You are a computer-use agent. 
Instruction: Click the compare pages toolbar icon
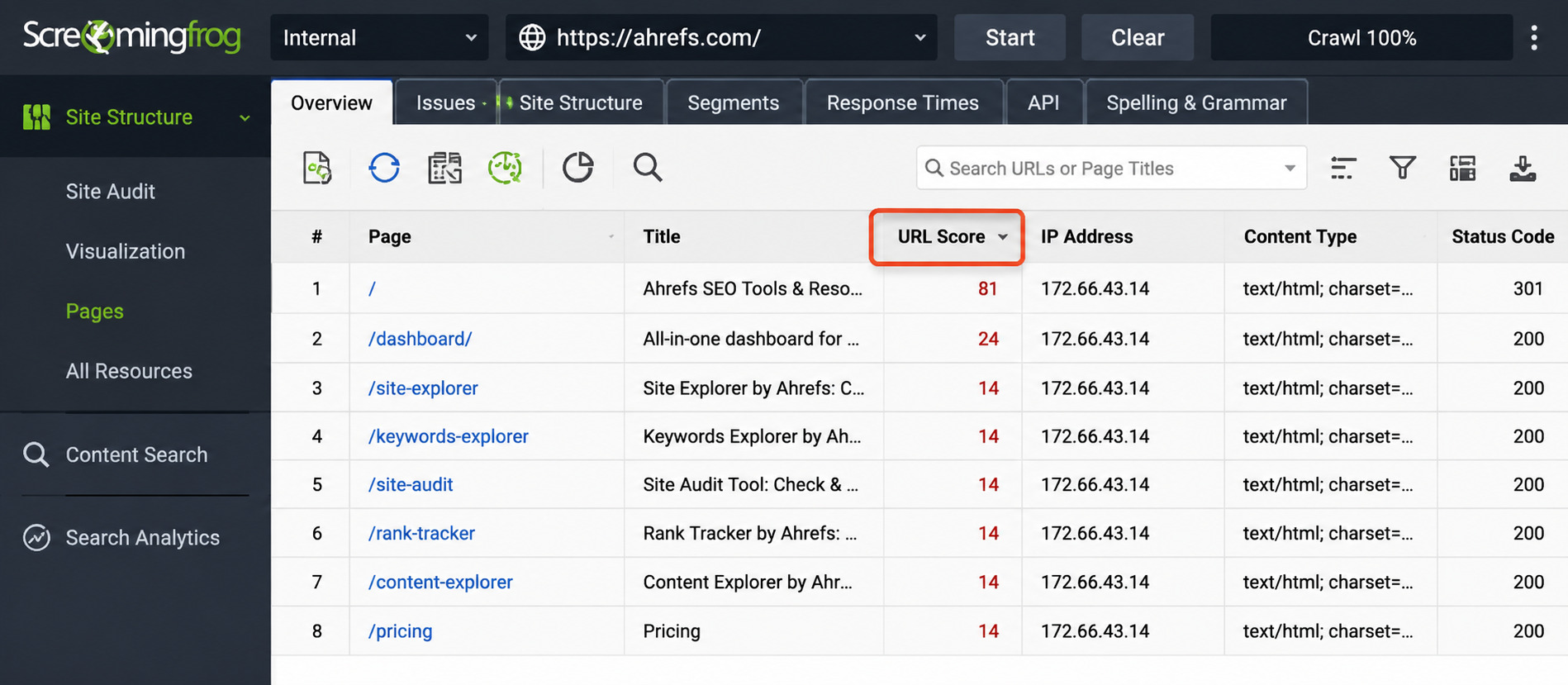pyautogui.click(x=444, y=168)
